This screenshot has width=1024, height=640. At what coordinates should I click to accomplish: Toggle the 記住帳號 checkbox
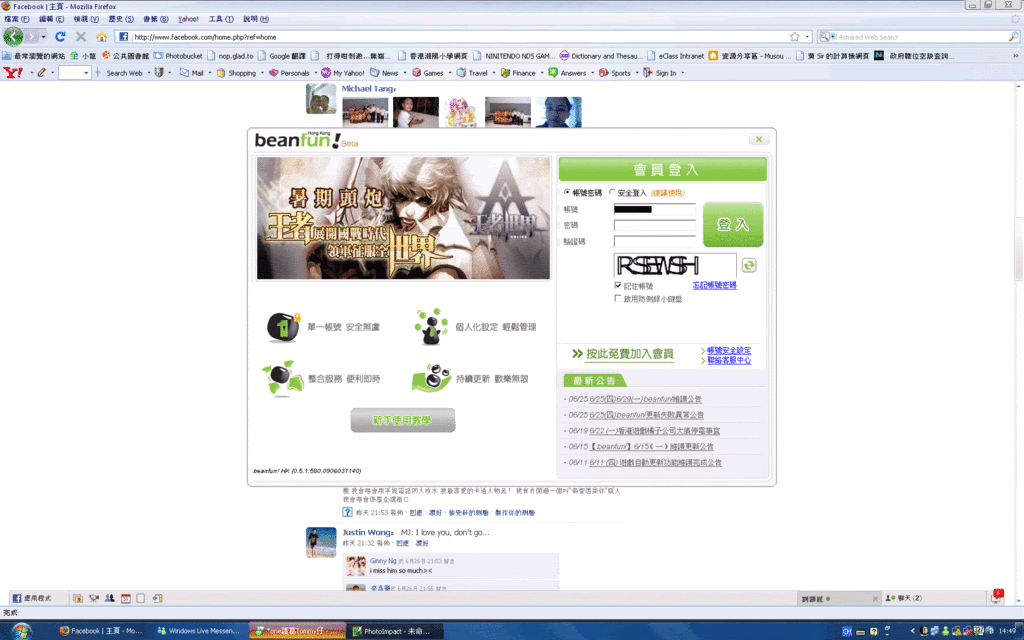tap(618, 285)
